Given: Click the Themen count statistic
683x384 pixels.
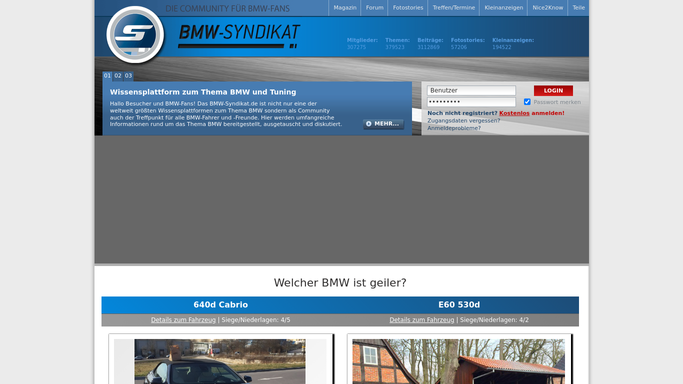Looking at the screenshot, I should point(397,44).
